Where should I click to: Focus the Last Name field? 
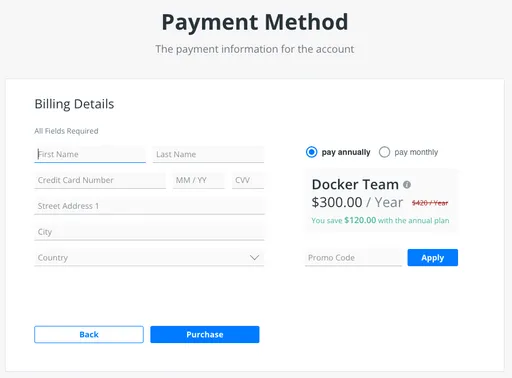click(x=208, y=154)
